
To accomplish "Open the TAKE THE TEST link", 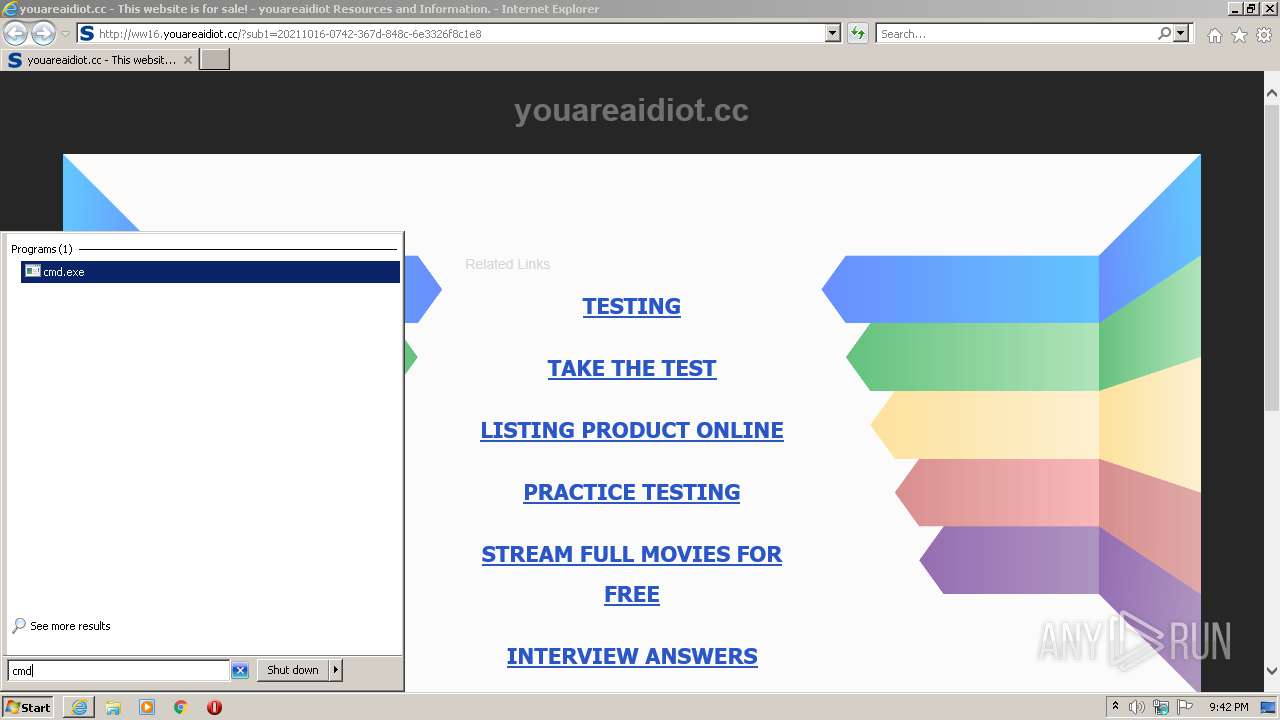I will 631,368.
